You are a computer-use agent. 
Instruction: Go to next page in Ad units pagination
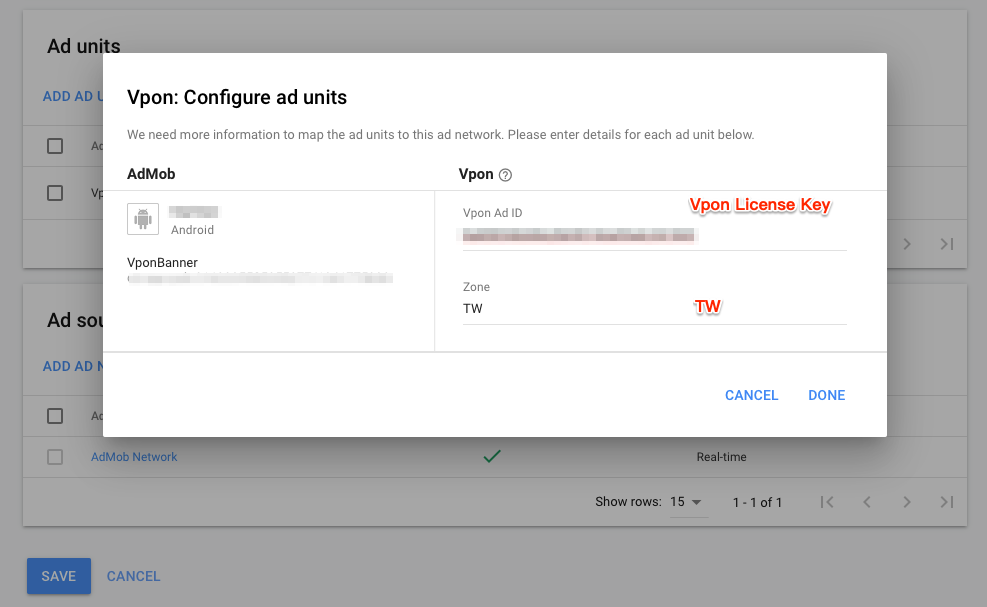pyautogui.click(x=907, y=244)
